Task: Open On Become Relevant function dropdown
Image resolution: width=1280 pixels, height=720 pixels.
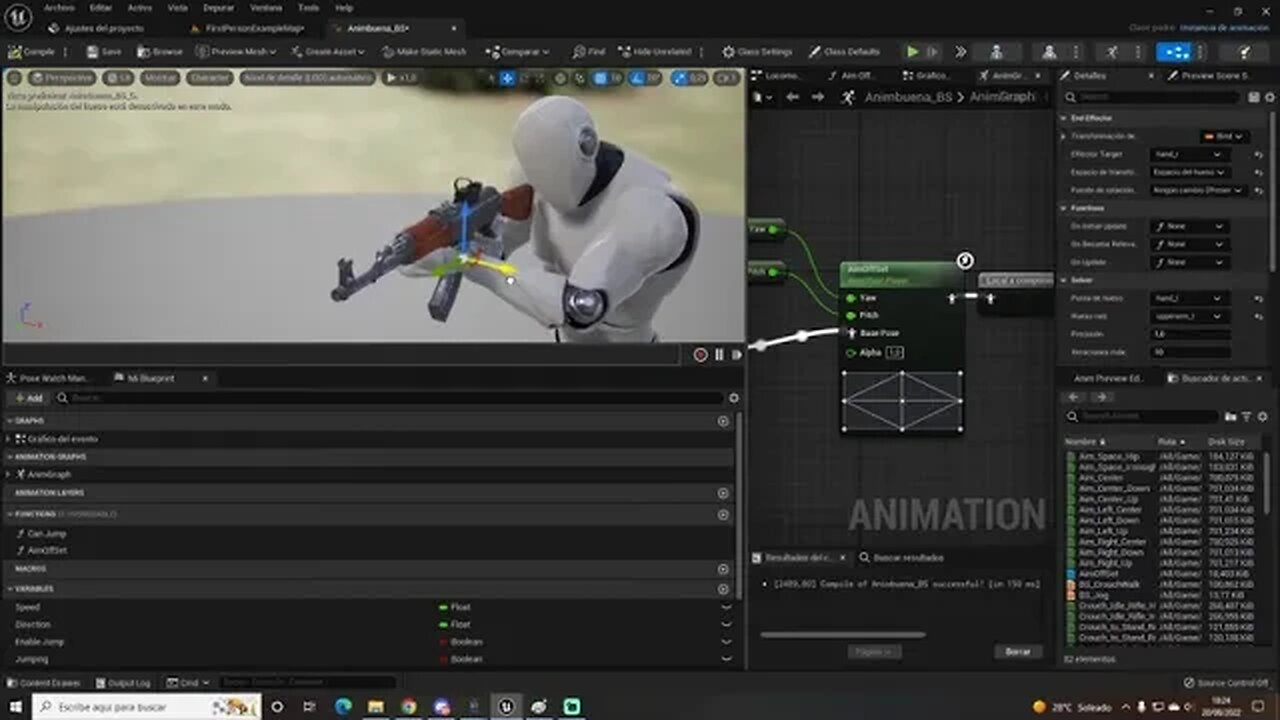Action: (x=1188, y=244)
